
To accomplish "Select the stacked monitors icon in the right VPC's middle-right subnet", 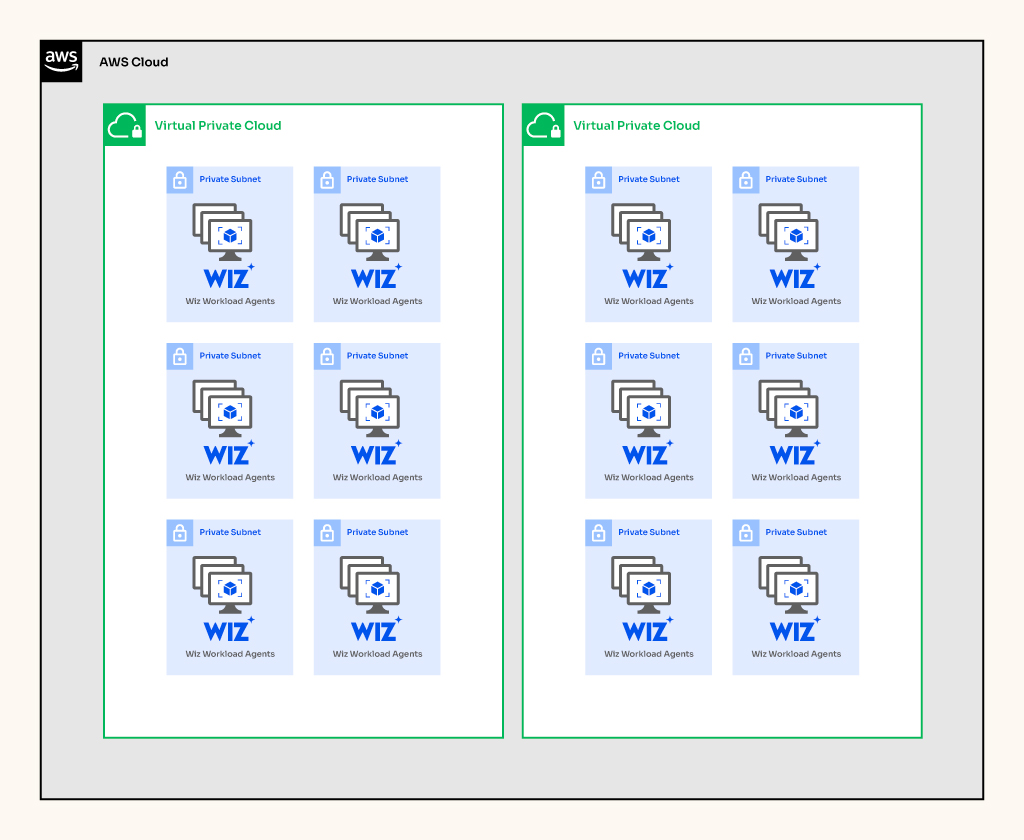I will pos(789,408).
